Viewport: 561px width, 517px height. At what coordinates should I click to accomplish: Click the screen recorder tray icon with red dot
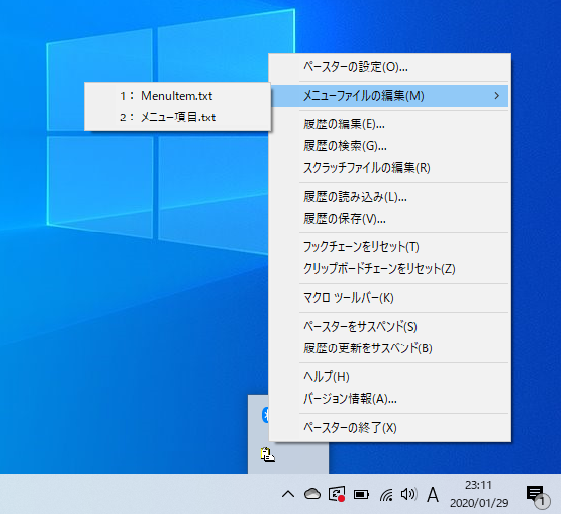click(337, 494)
